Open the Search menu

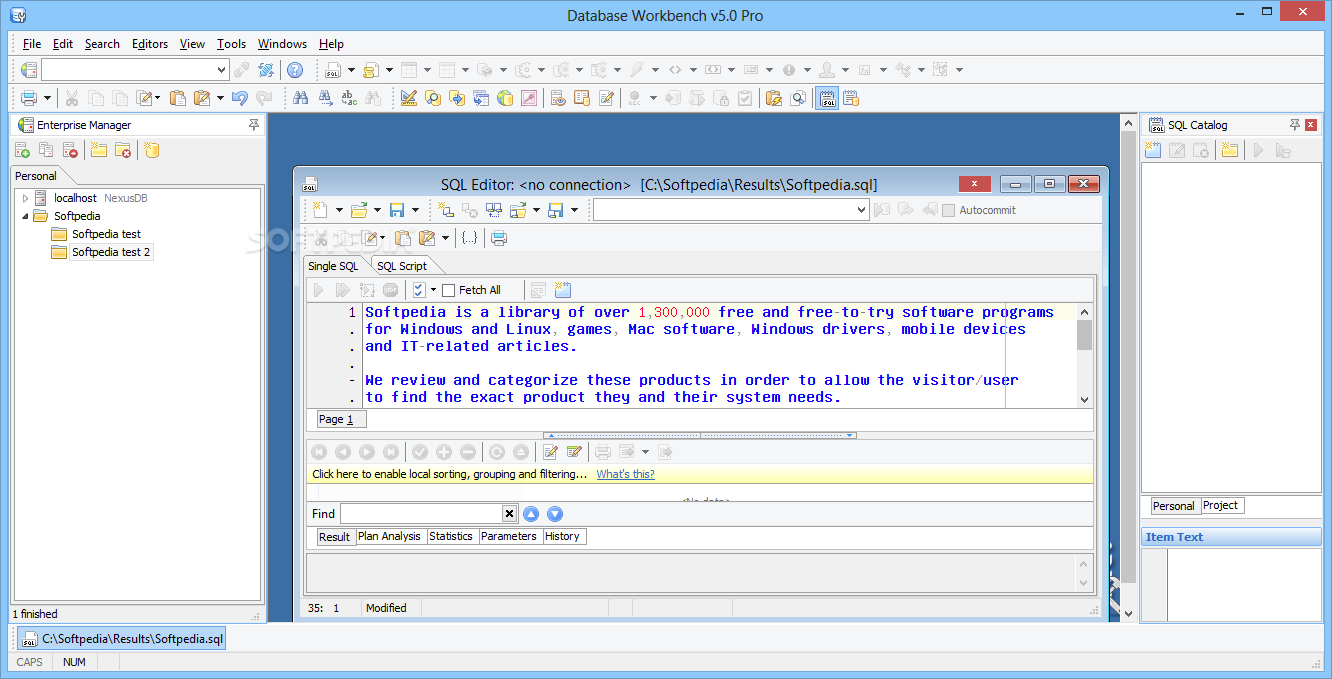tap(102, 44)
